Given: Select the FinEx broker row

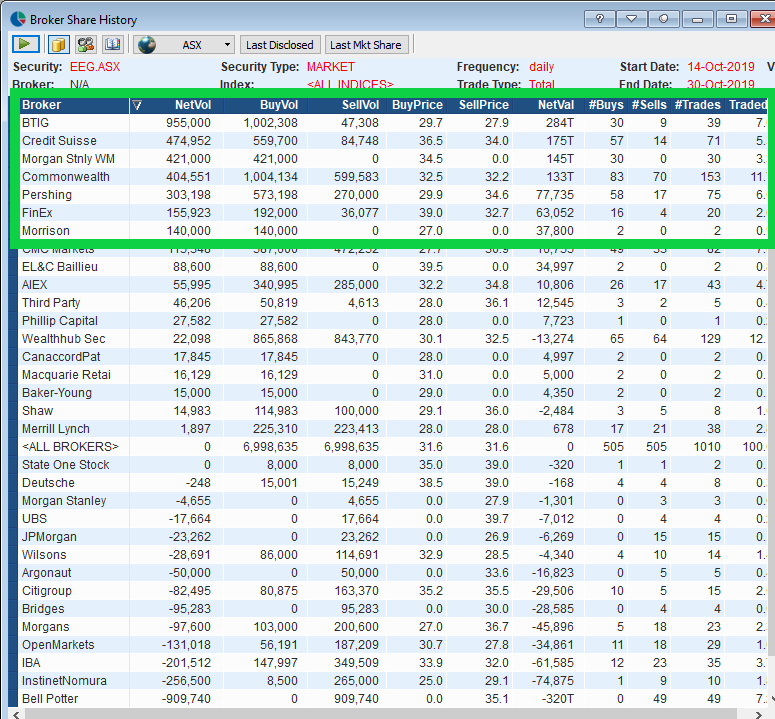Looking at the screenshot, I should click(x=393, y=213).
